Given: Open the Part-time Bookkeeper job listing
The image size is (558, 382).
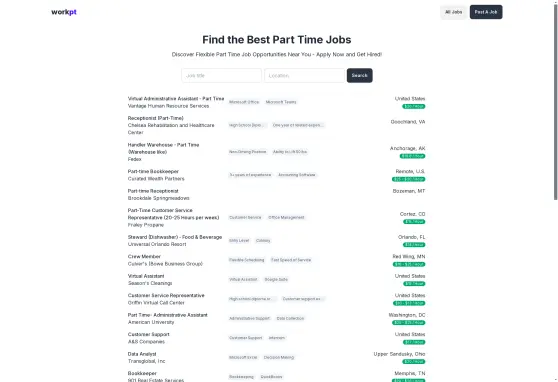Looking at the screenshot, I should [153, 171].
